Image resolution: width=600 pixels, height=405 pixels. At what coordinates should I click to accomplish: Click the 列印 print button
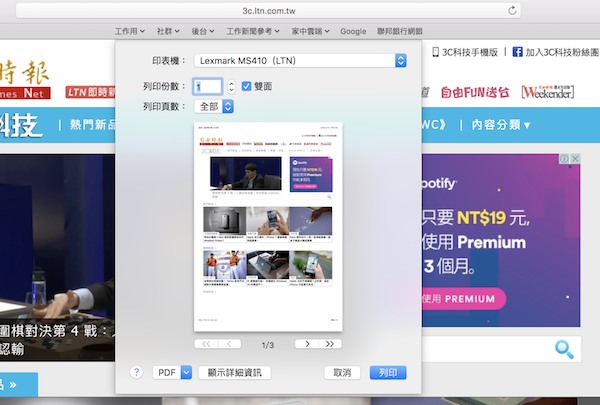[388, 372]
